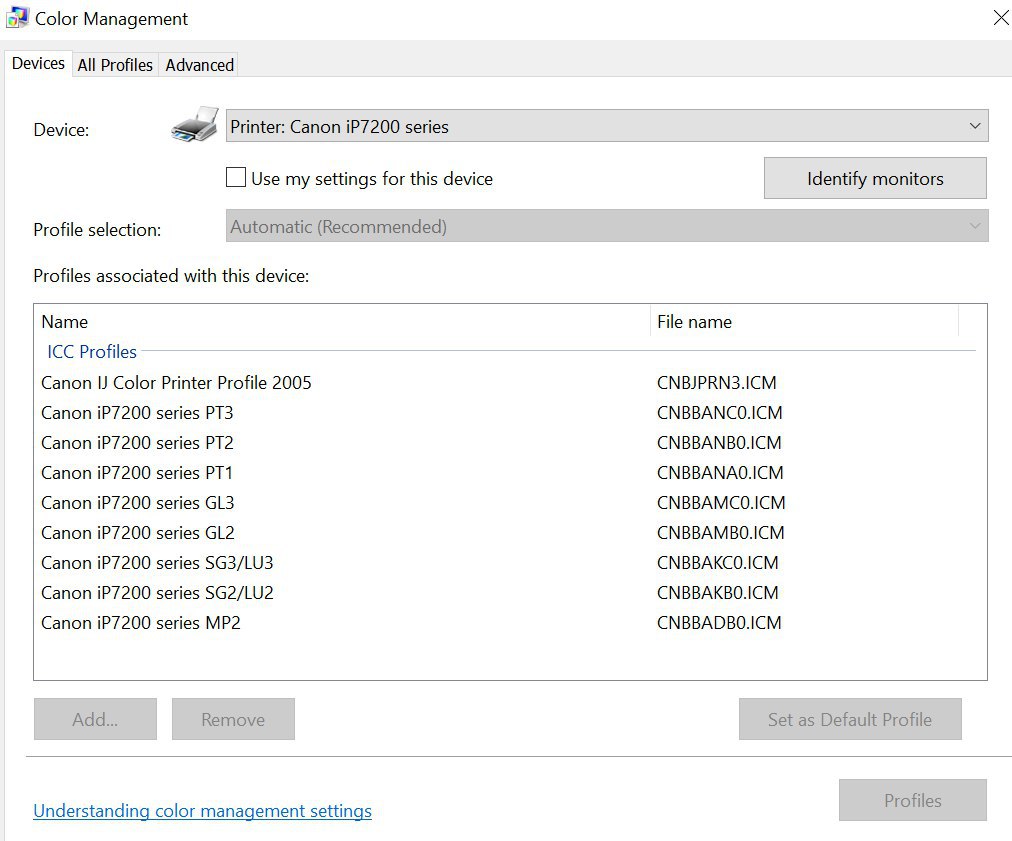Click the Profiles button

click(913, 800)
